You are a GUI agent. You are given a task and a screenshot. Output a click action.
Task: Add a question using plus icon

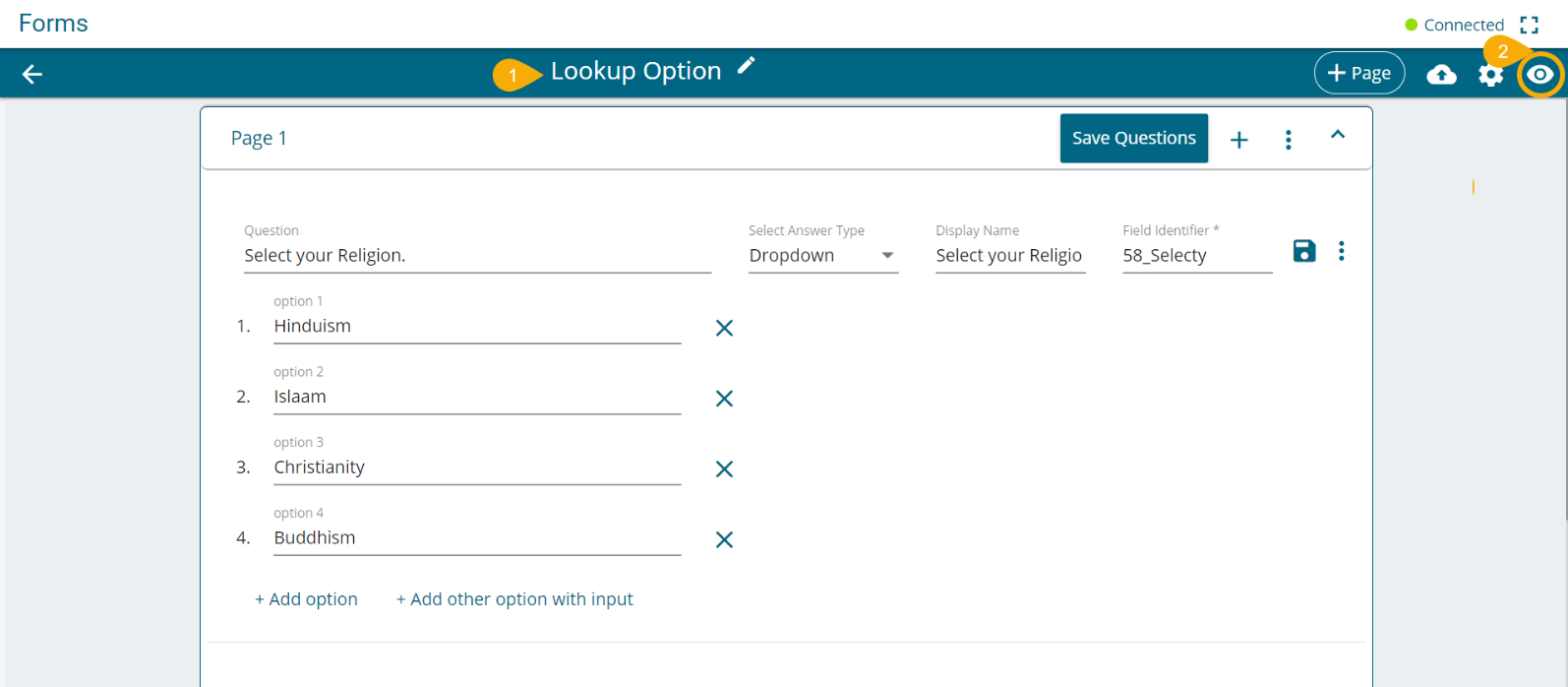click(1239, 140)
